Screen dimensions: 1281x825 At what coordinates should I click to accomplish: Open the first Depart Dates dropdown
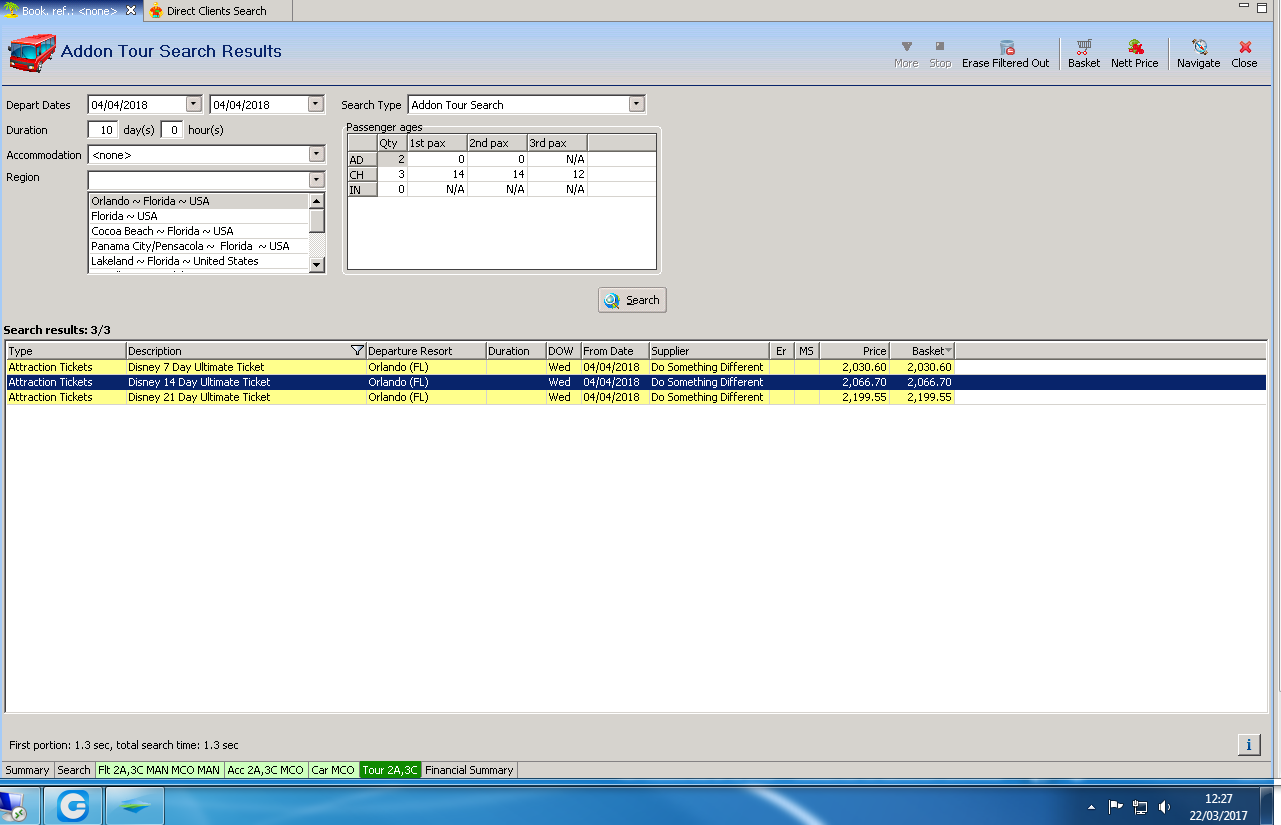pos(194,104)
